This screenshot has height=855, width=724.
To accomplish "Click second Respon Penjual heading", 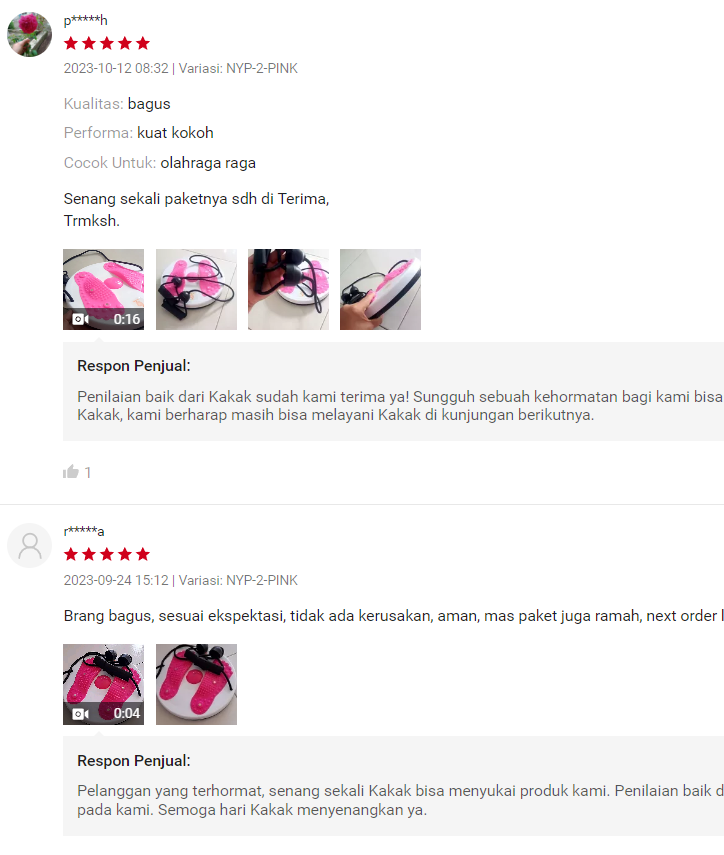I will click(x=134, y=761).
